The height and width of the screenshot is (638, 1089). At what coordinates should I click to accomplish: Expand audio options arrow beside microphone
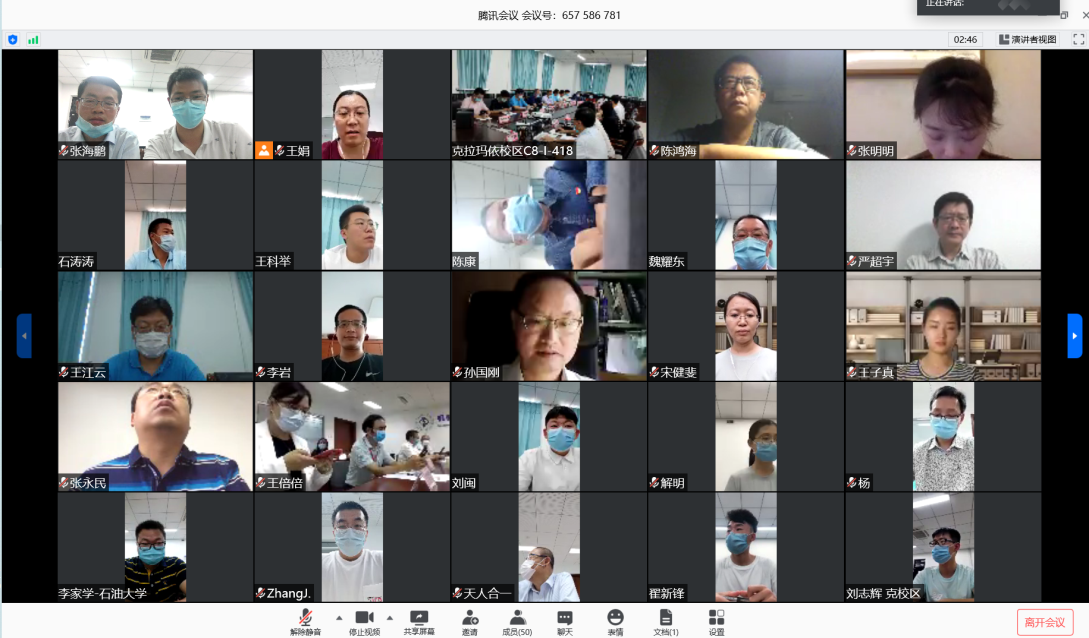pos(338,617)
